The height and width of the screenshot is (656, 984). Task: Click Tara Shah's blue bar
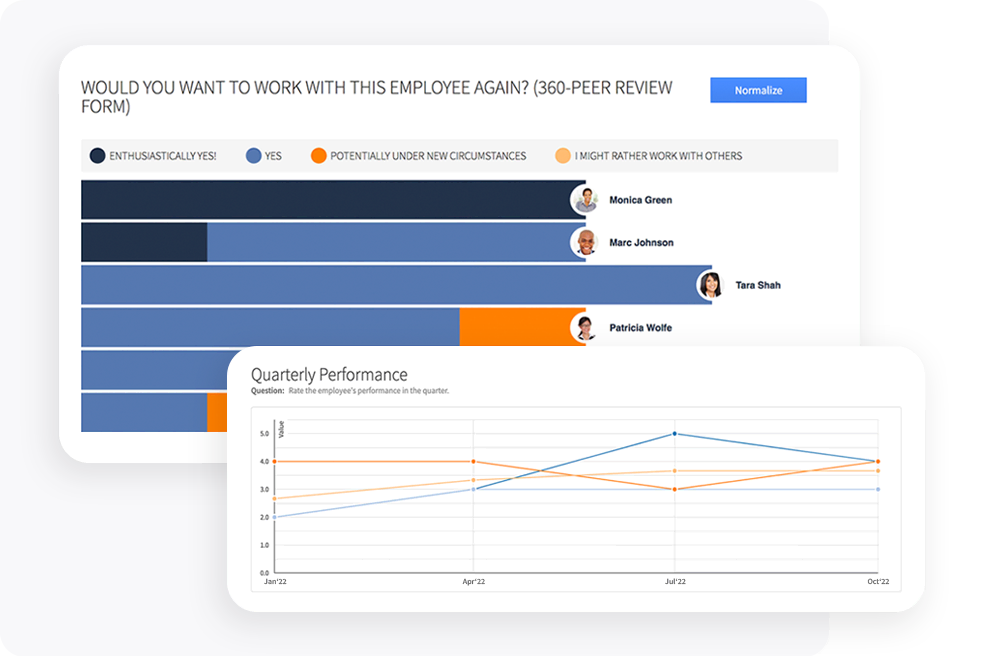[388, 285]
